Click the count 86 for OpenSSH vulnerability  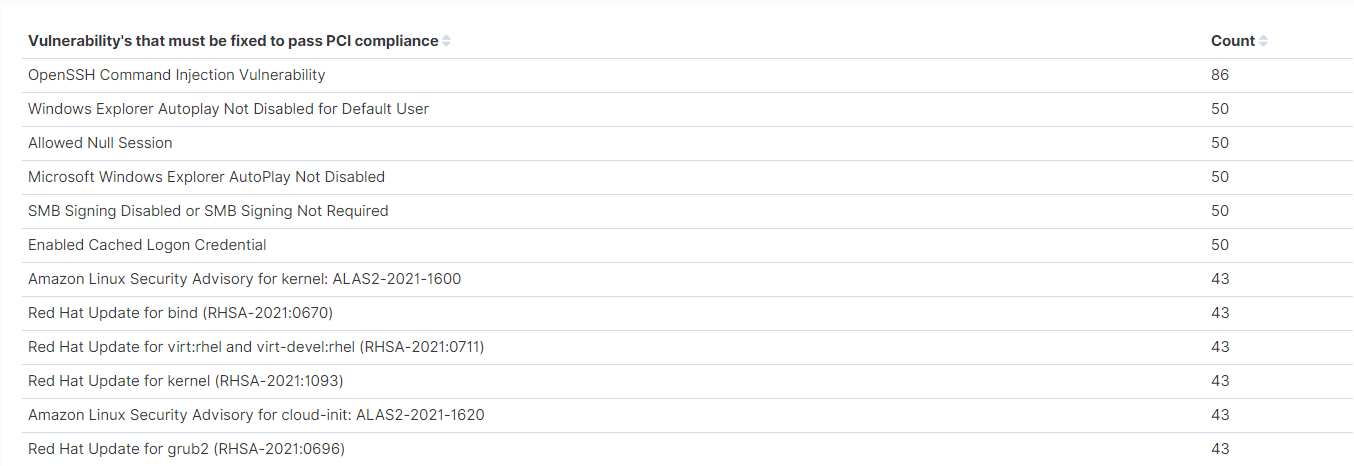pyautogui.click(x=1219, y=75)
